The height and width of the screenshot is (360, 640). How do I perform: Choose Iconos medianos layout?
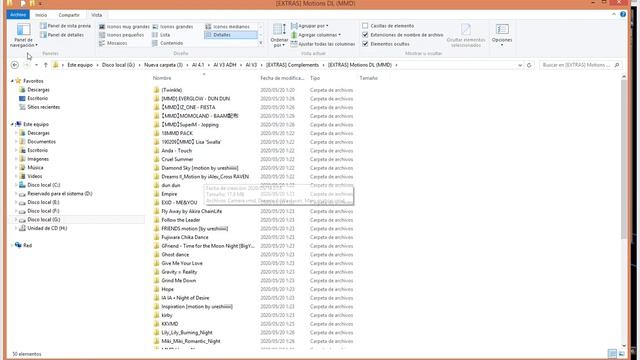(227, 27)
